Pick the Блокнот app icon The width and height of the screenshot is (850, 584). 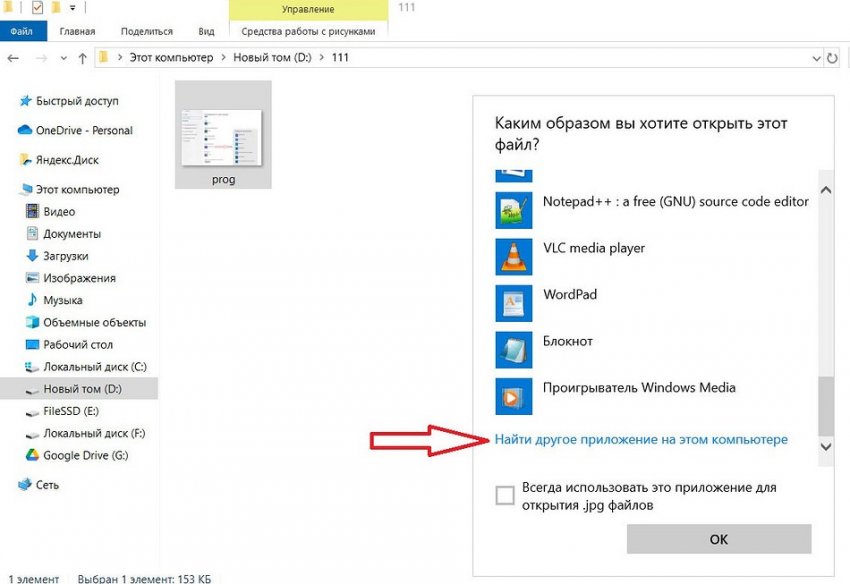[x=514, y=349]
